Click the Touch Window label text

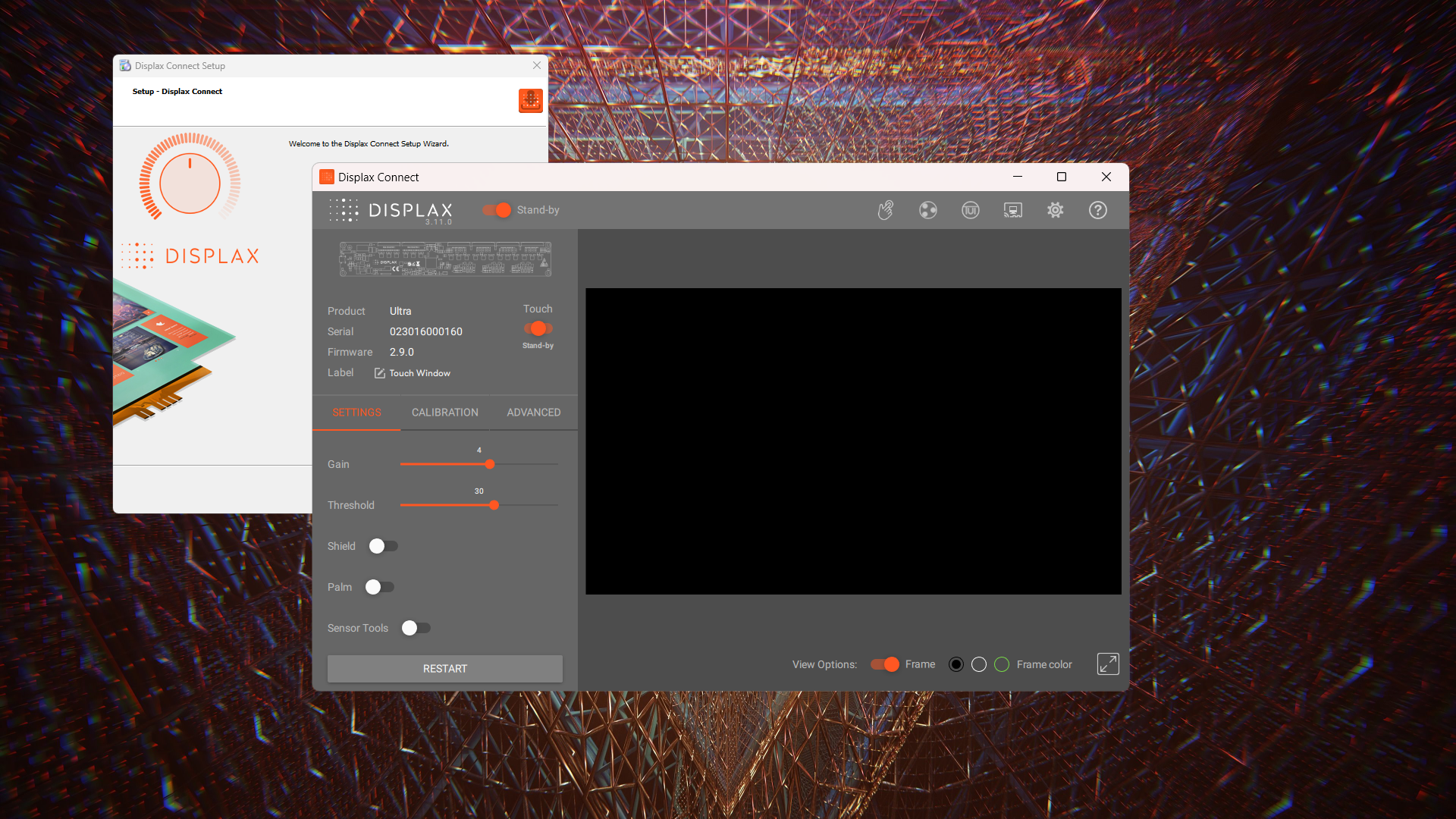point(419,373)
